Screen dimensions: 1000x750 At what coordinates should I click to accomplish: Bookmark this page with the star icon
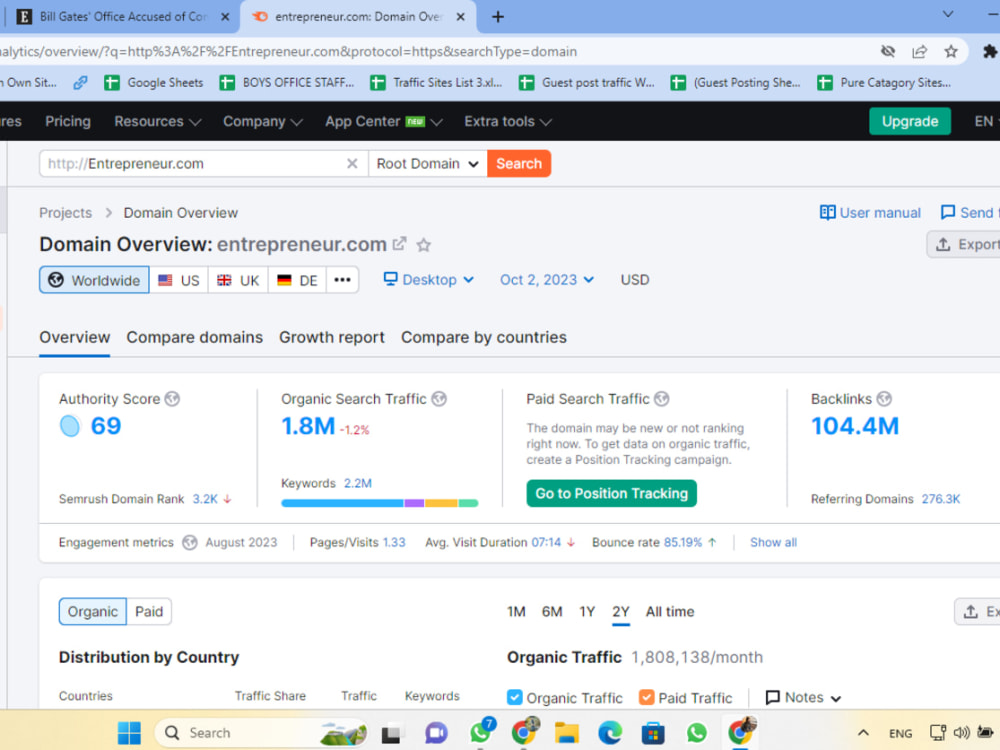[951, 52]
